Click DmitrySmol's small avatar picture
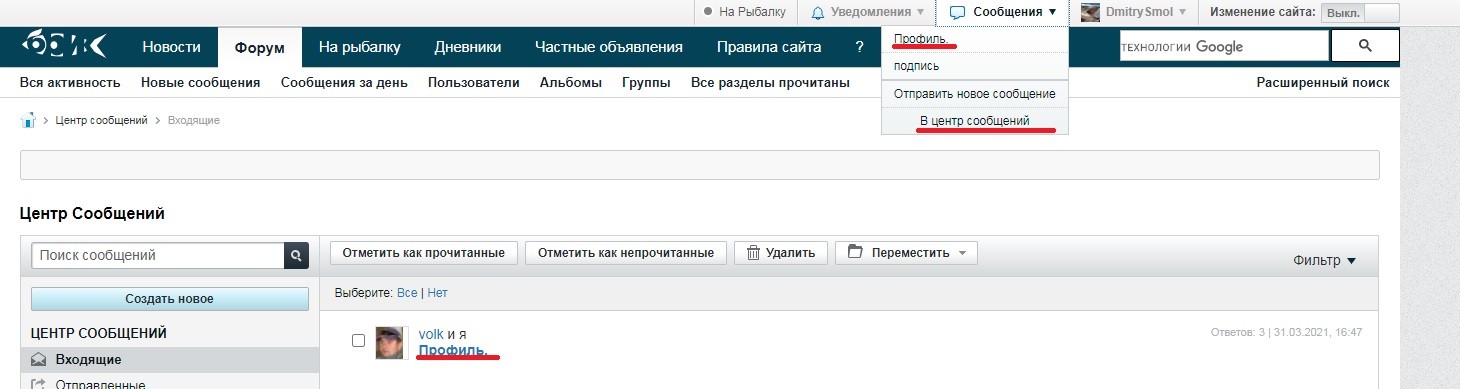The image size is (1460, 389). tap(1091, 12)
